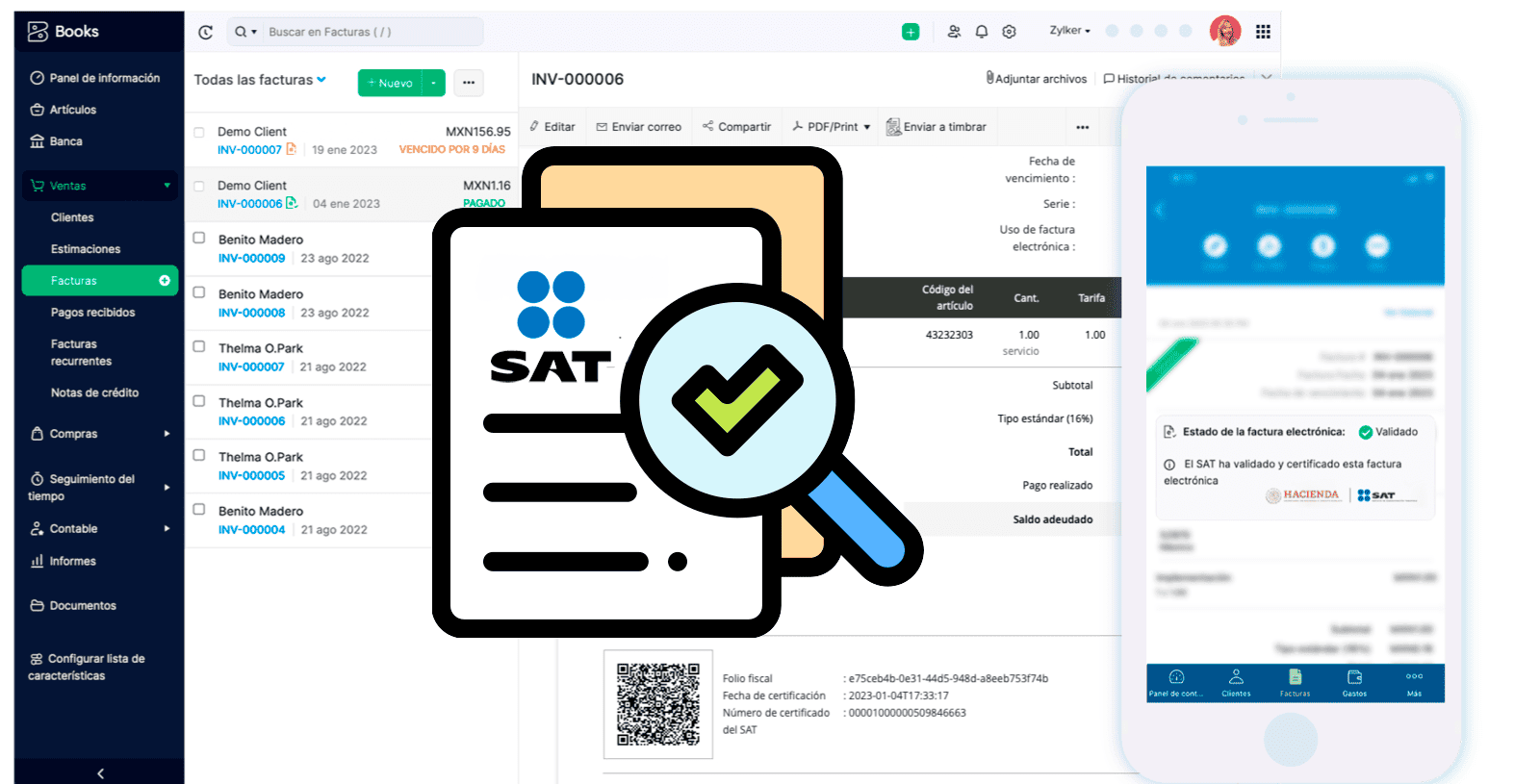Open invoice link INV-000009
1540x784 pixels.
(x=251, y=259)
